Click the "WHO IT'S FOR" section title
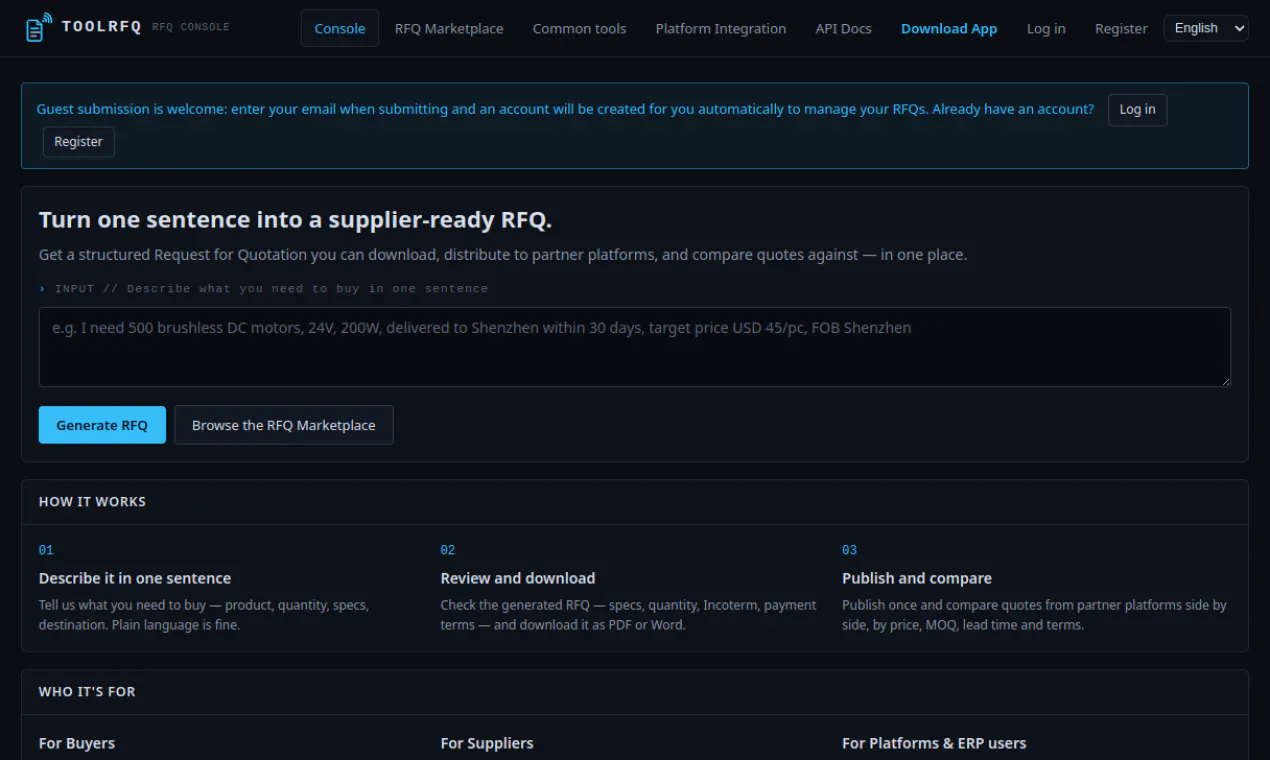 [x=87, y=692]
